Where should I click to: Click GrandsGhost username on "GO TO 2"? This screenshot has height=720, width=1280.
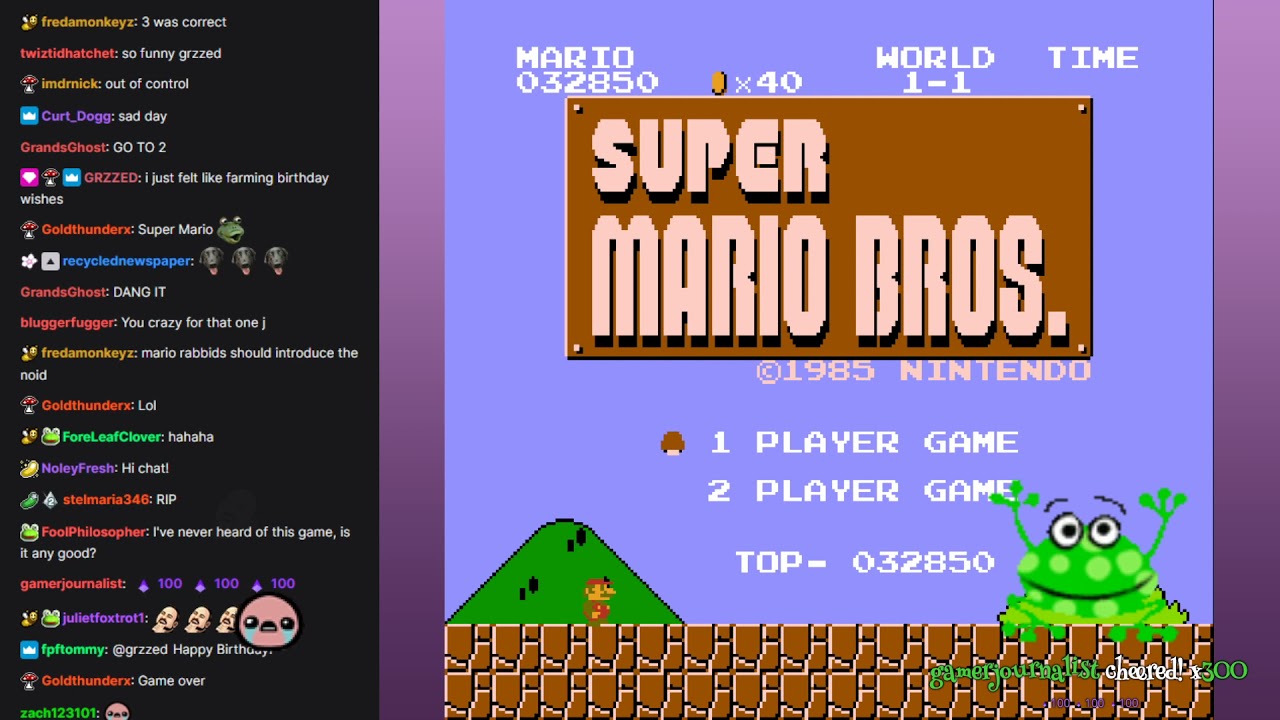63,147
